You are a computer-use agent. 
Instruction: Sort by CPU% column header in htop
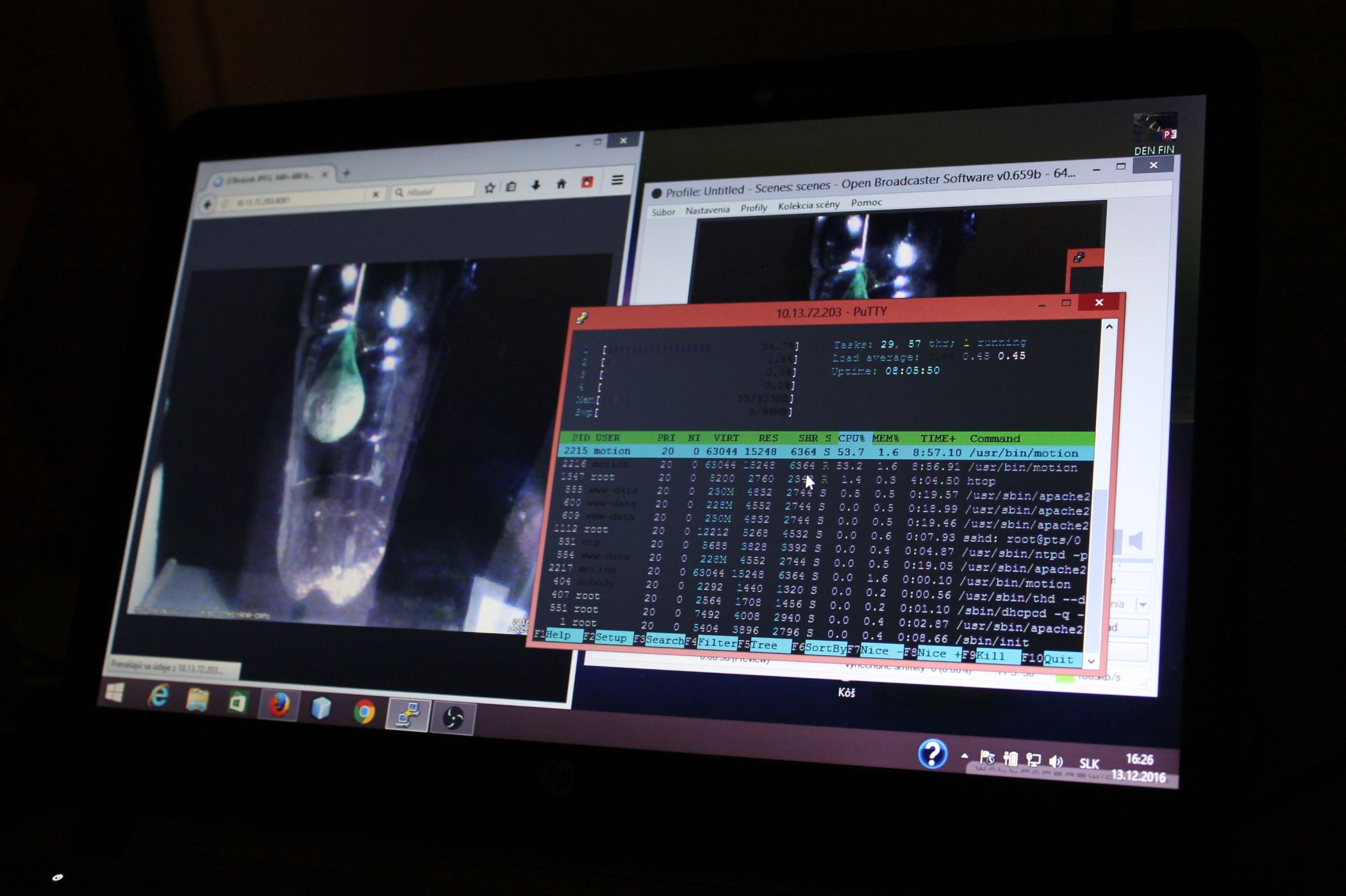coord(852,438)
